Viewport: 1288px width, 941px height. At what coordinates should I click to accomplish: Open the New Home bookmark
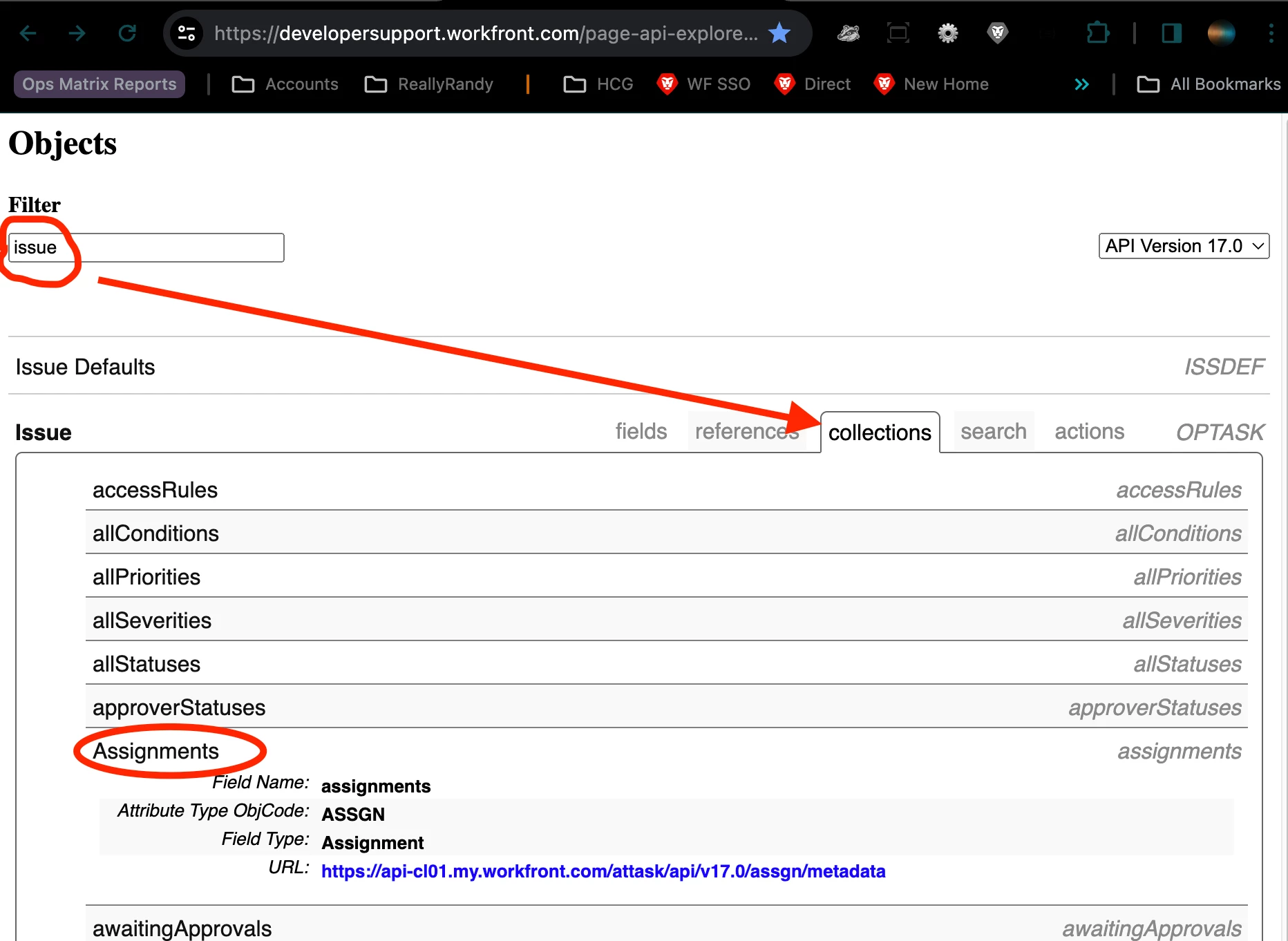point(931,84)
